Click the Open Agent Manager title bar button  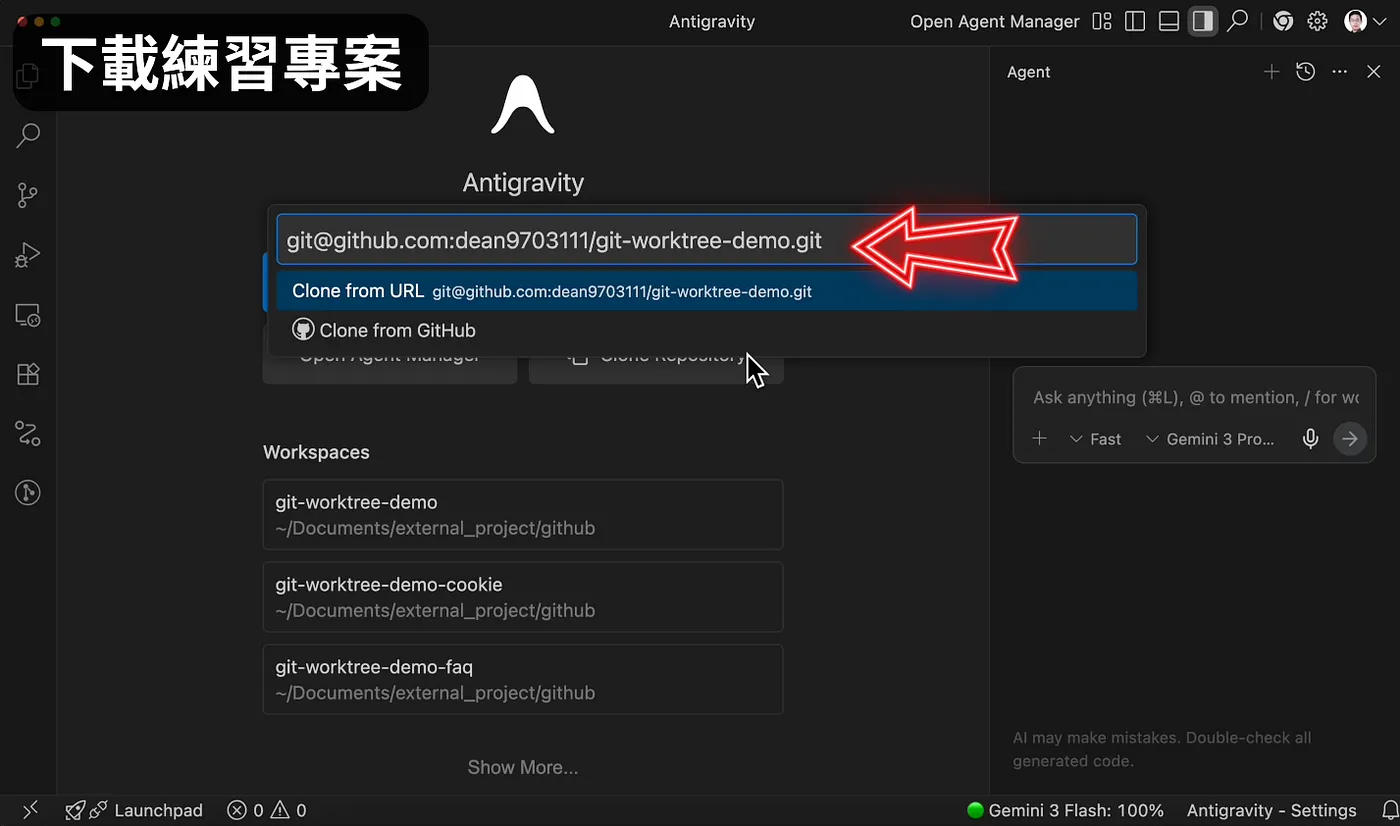(x=994, y=21)
